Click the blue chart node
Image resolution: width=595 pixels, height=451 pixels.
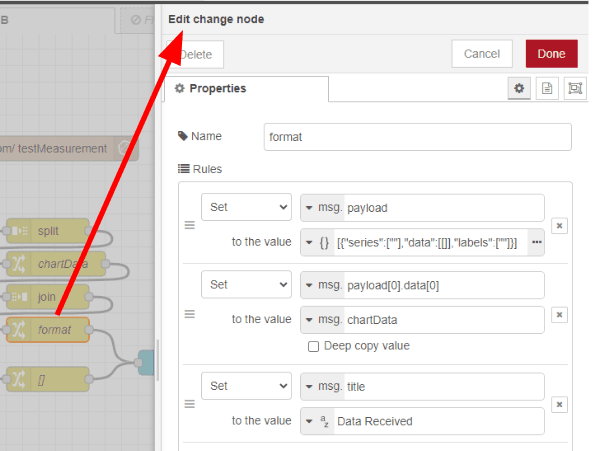(146, 363)
